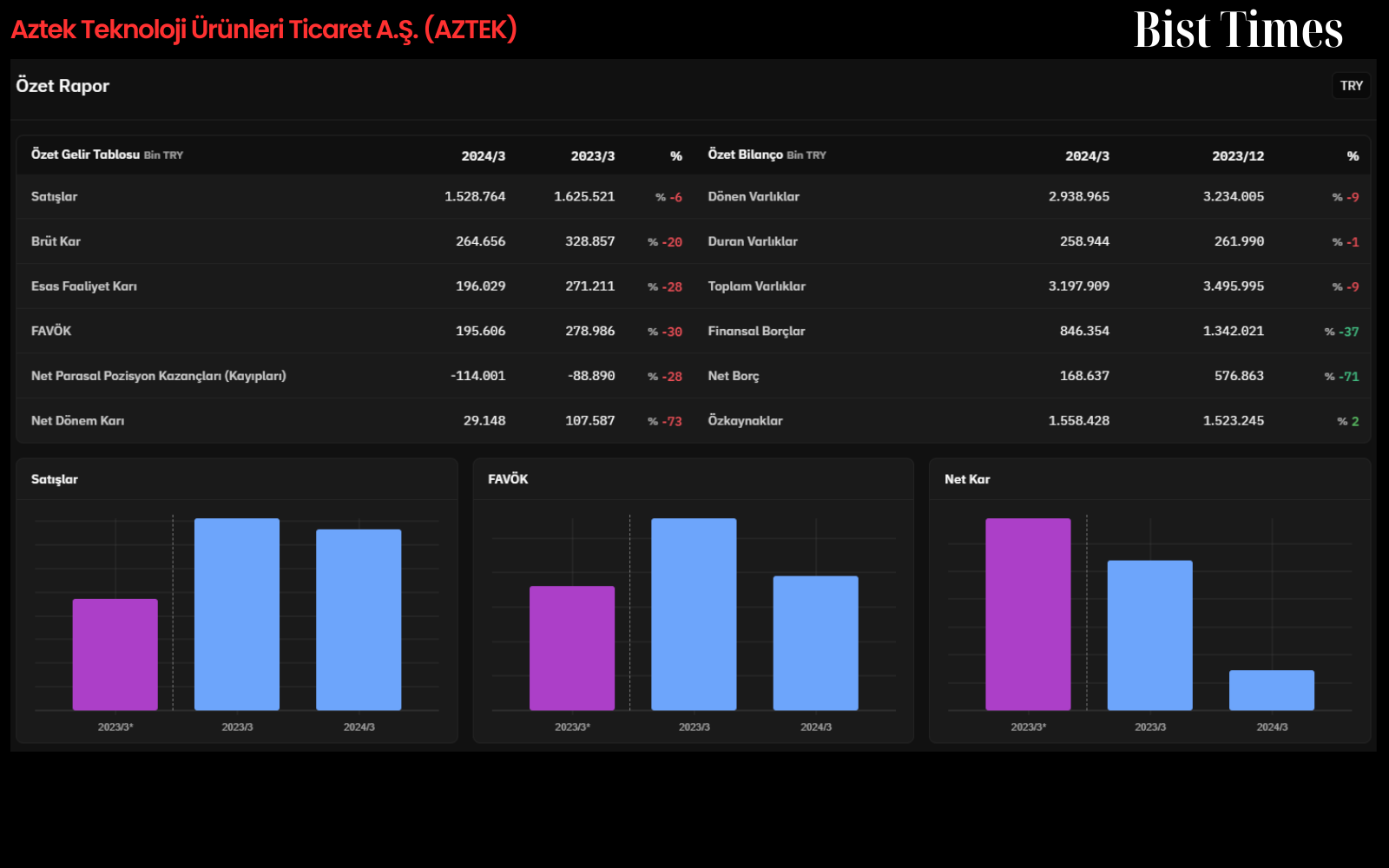Click the Net Dönem Karı value 29.148

[x=484, y=421]
